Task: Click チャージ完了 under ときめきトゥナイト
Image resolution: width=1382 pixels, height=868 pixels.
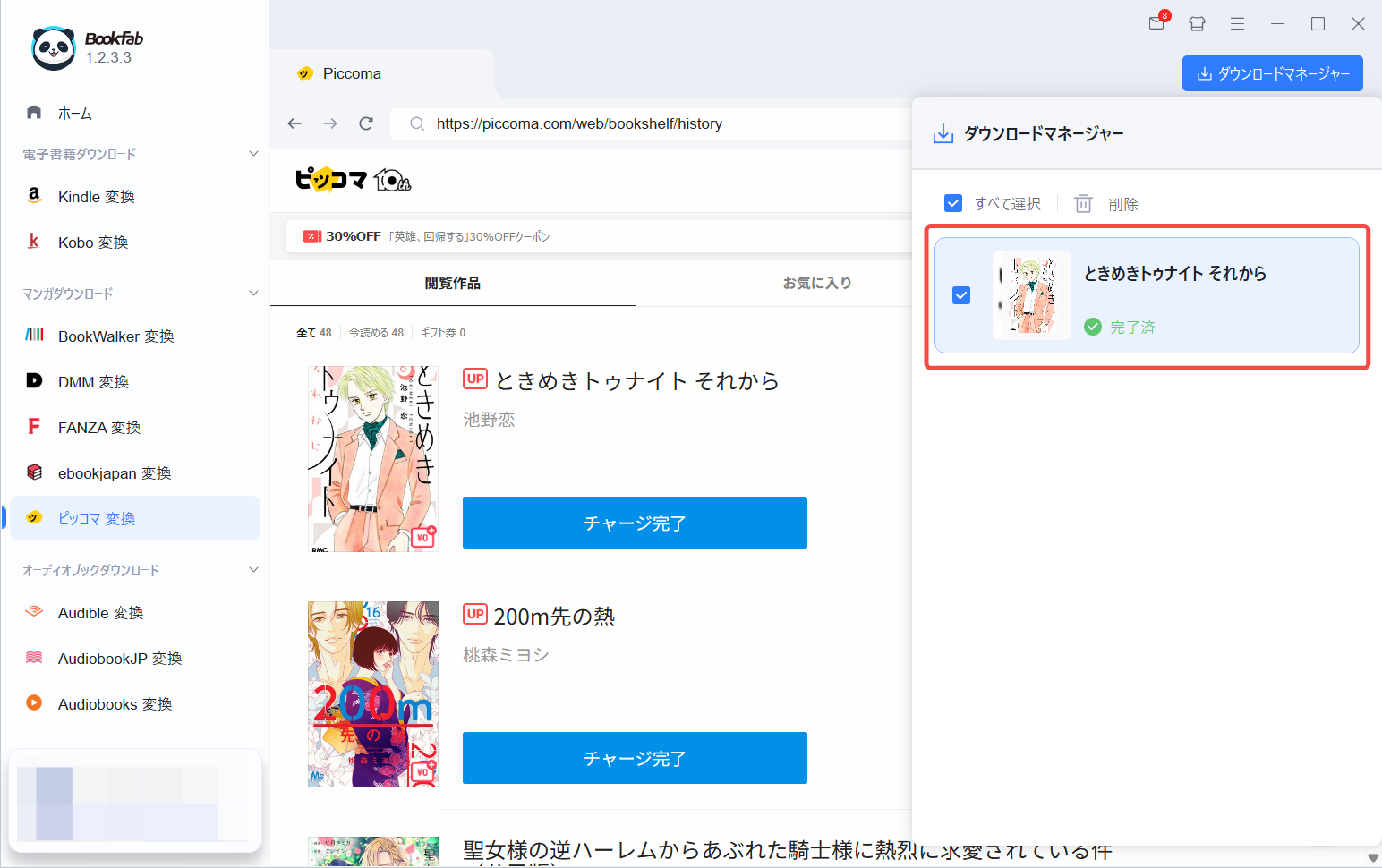Action: pos(635,523)
